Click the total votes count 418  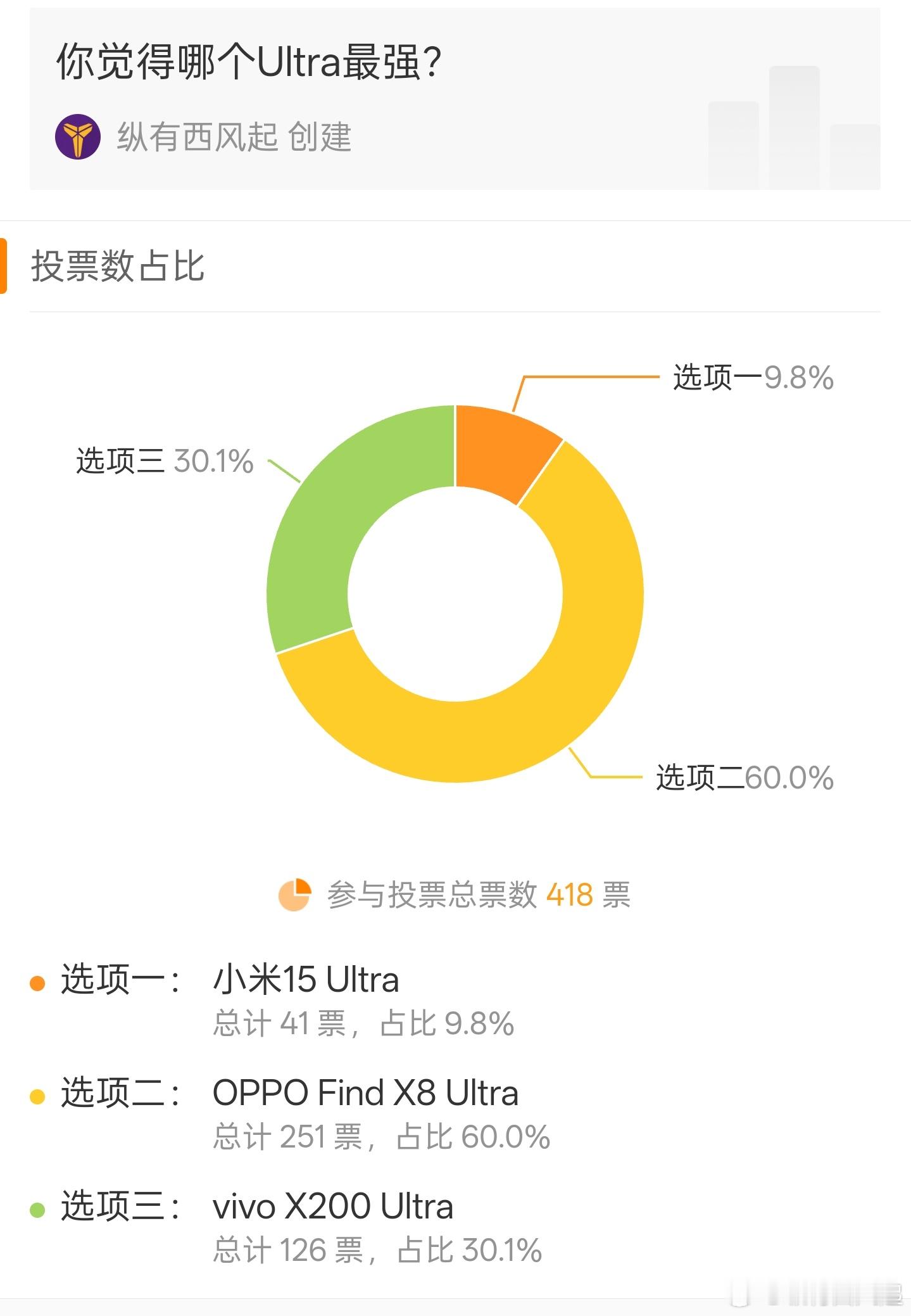(x=570, y=895)
